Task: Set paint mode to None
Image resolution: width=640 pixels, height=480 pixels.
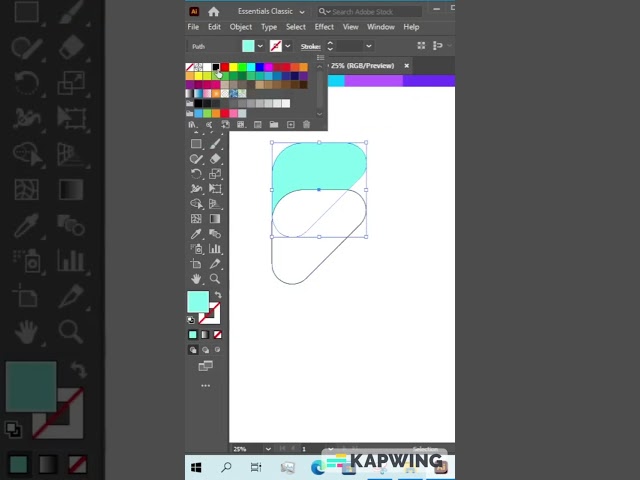Action: pyautogui.click(x=218, y=335)
